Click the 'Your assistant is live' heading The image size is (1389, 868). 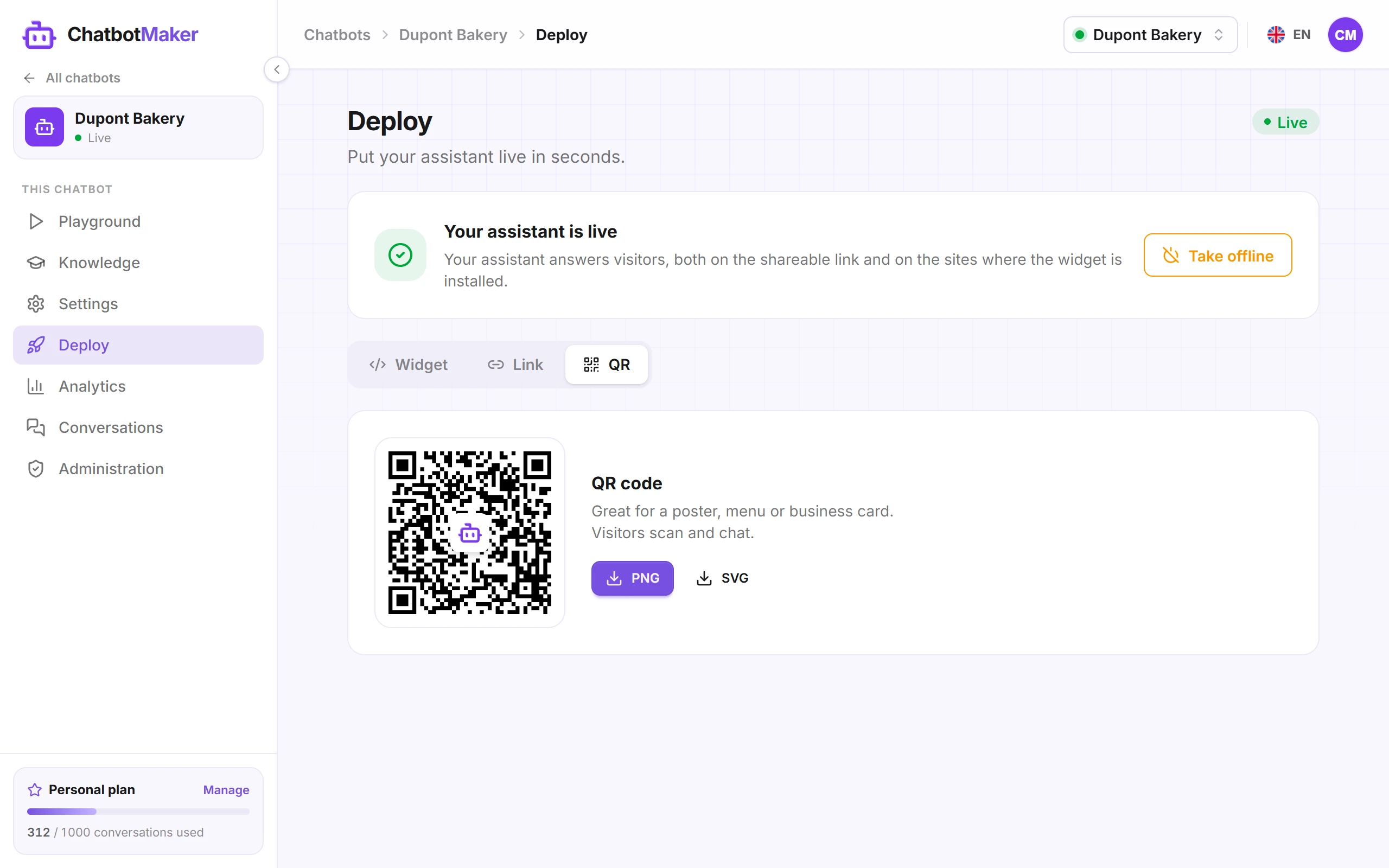coord(530,231)
